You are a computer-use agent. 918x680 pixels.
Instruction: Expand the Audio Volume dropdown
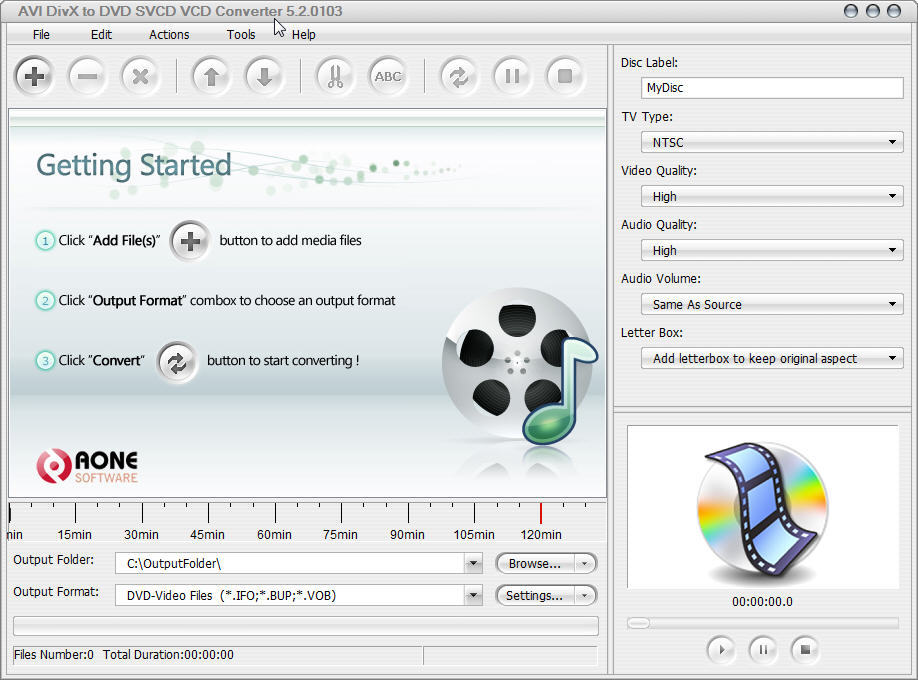pyautogui.click(x=772, y=304)
